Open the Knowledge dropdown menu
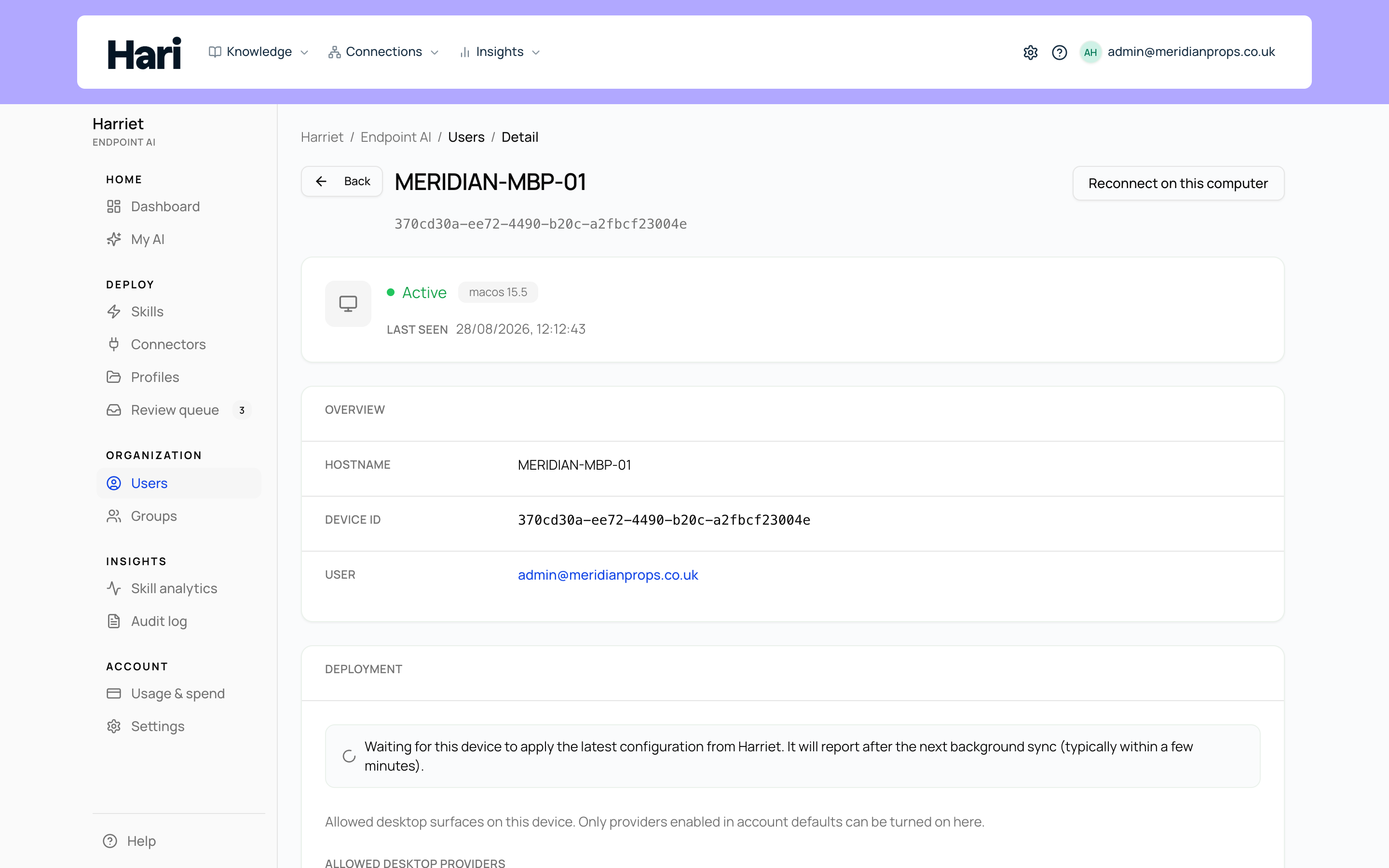This screenshot has width=1389, height=868. pyautogui.click(x=259, y=52)
